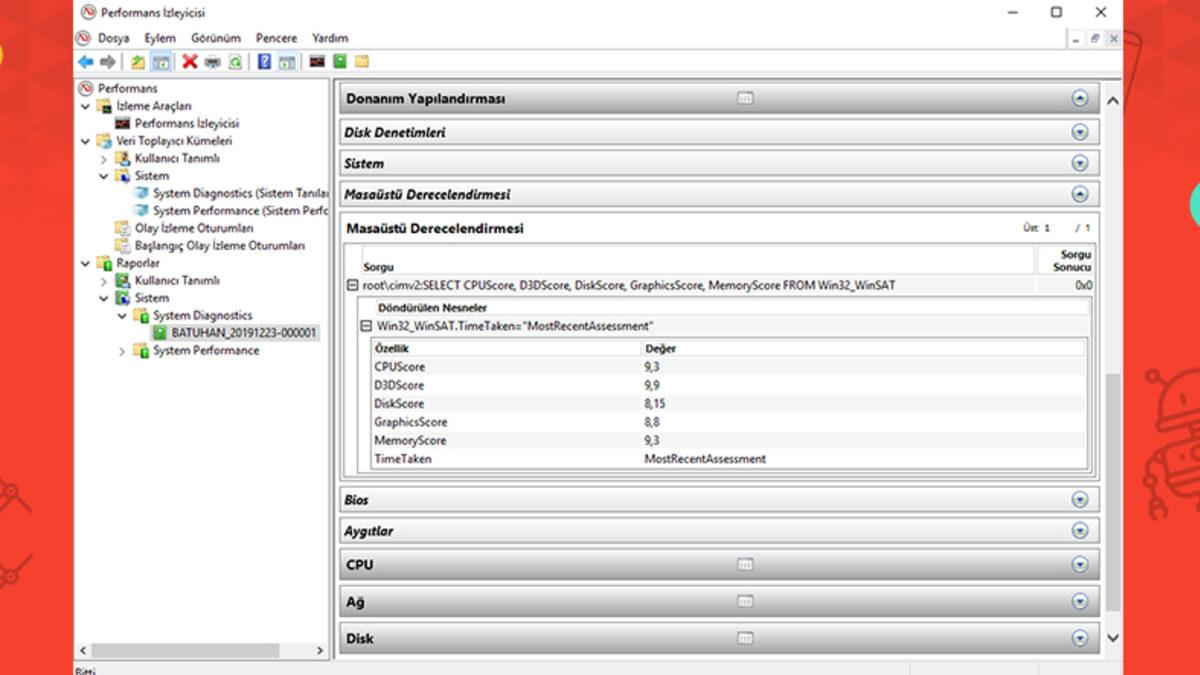Click the blue back arrow in toolbar

(x=86, y=62)
